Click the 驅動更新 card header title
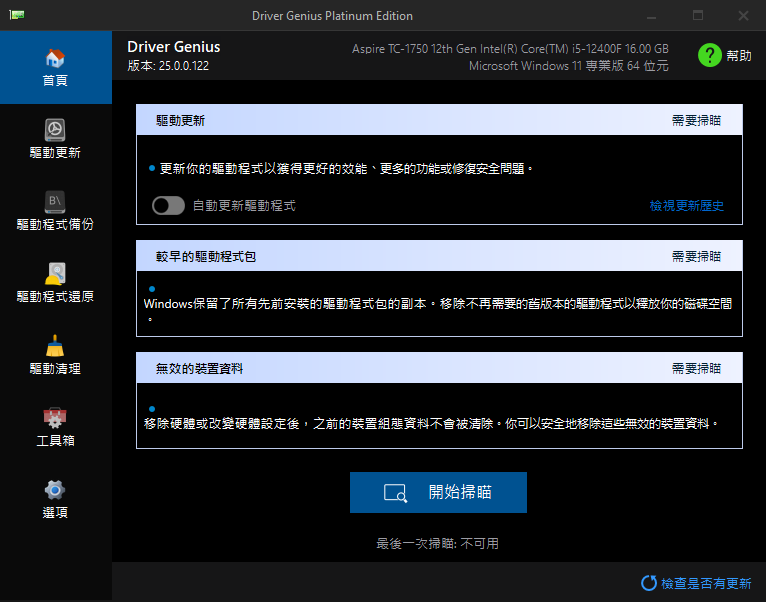The image size is (766, 602). [x=180, y=121]
